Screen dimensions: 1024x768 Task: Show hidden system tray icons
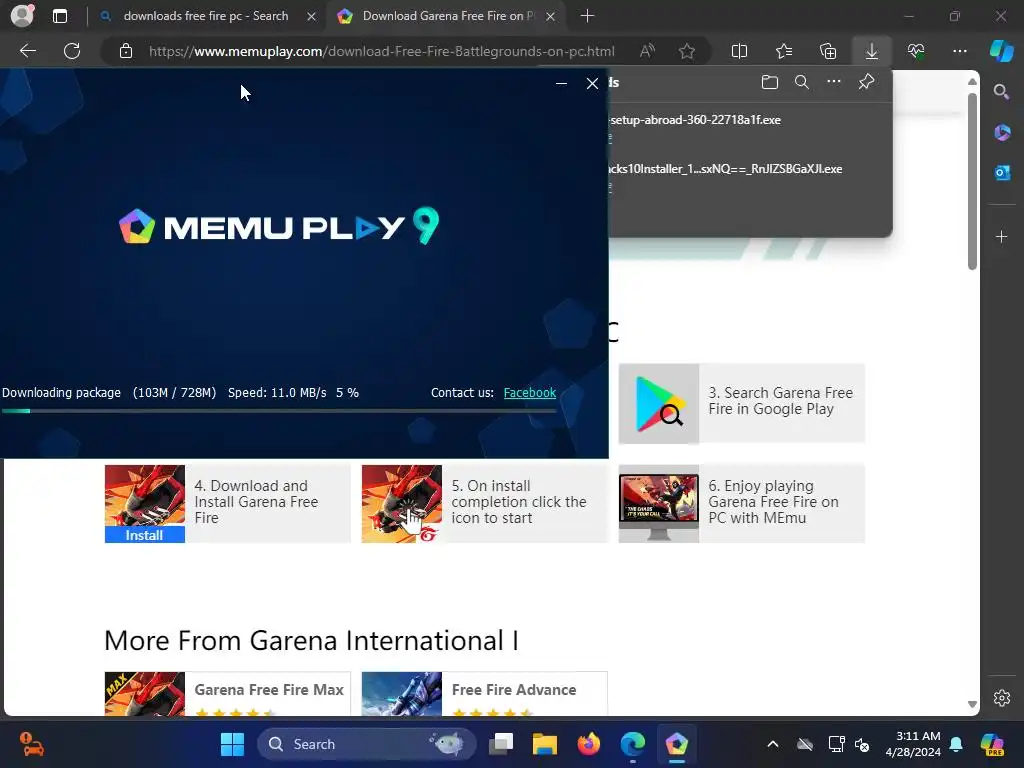(773, 744)
